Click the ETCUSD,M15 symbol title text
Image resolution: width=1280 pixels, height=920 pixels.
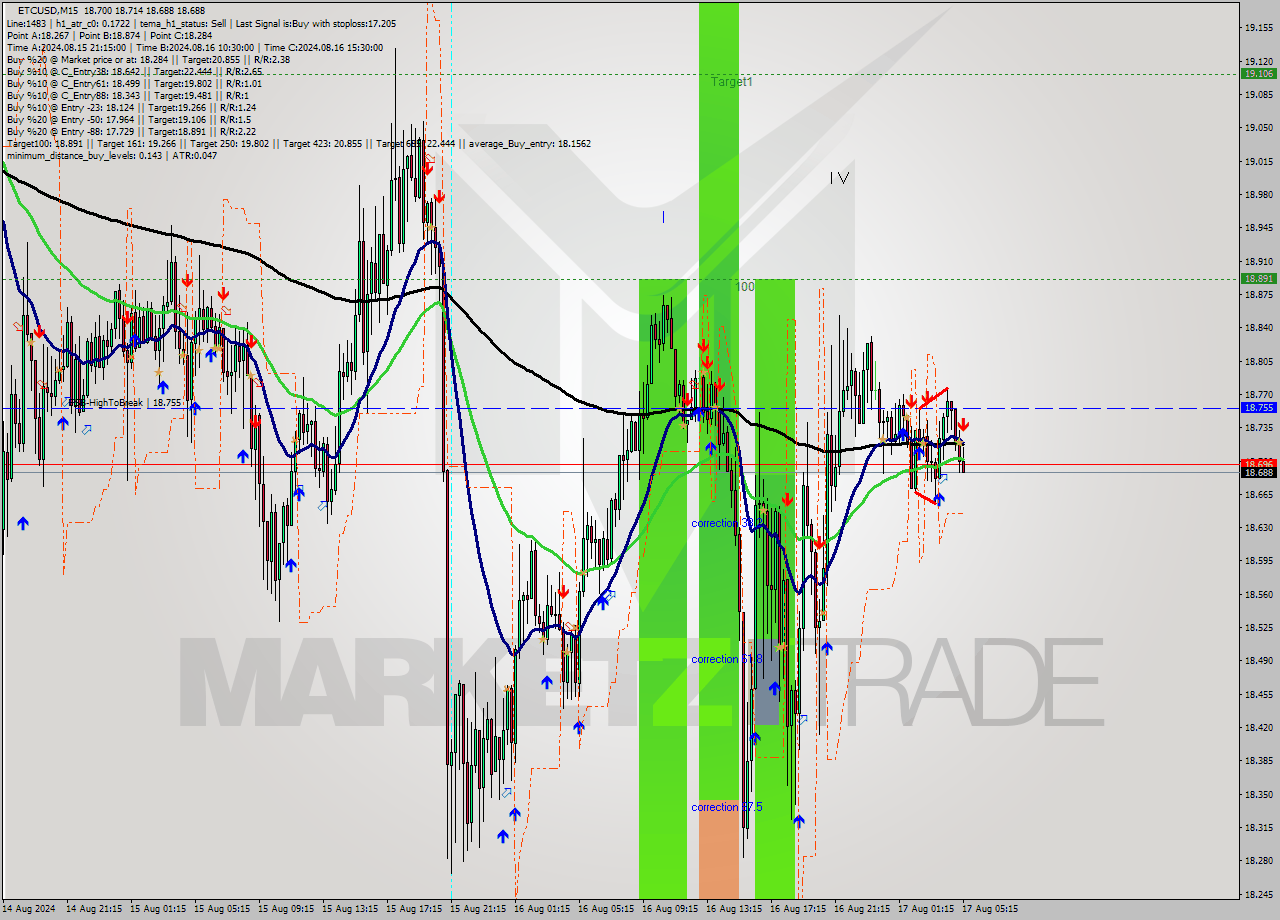click(x=46, y=10)
